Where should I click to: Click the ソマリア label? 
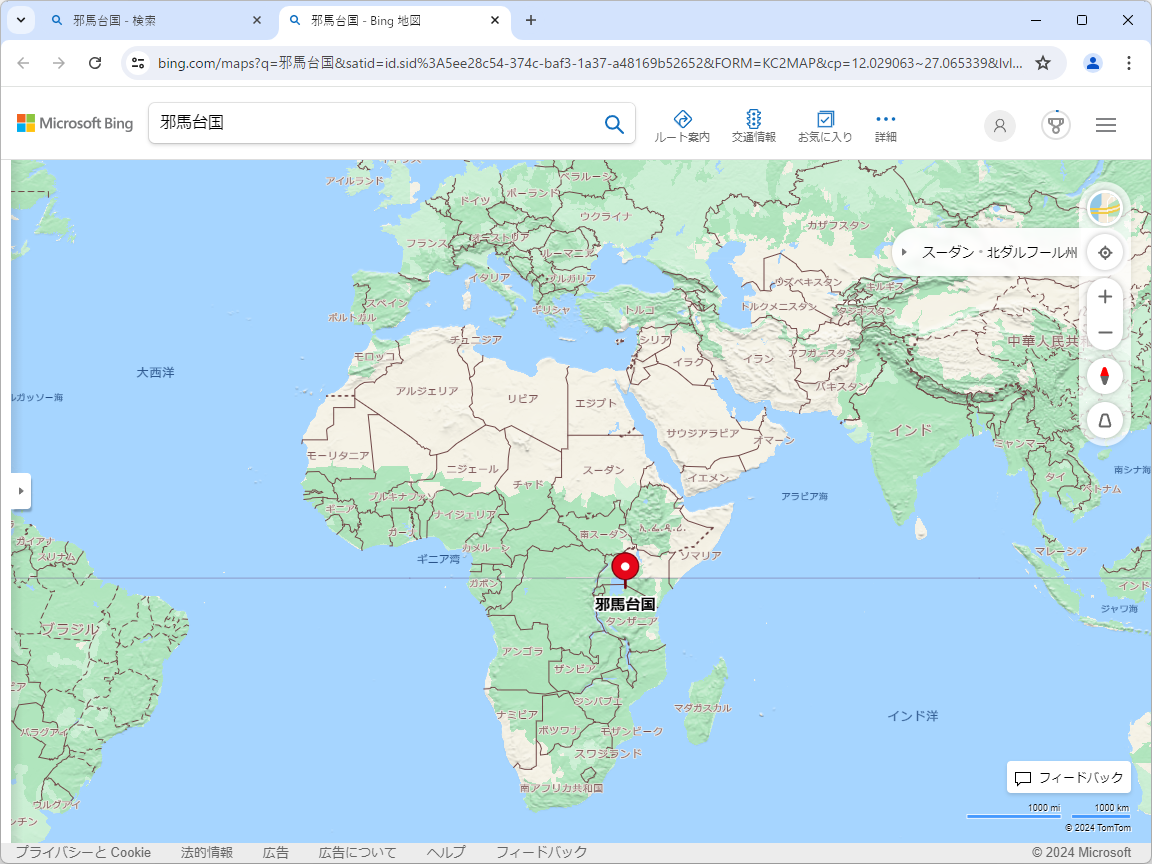point(700,555)
